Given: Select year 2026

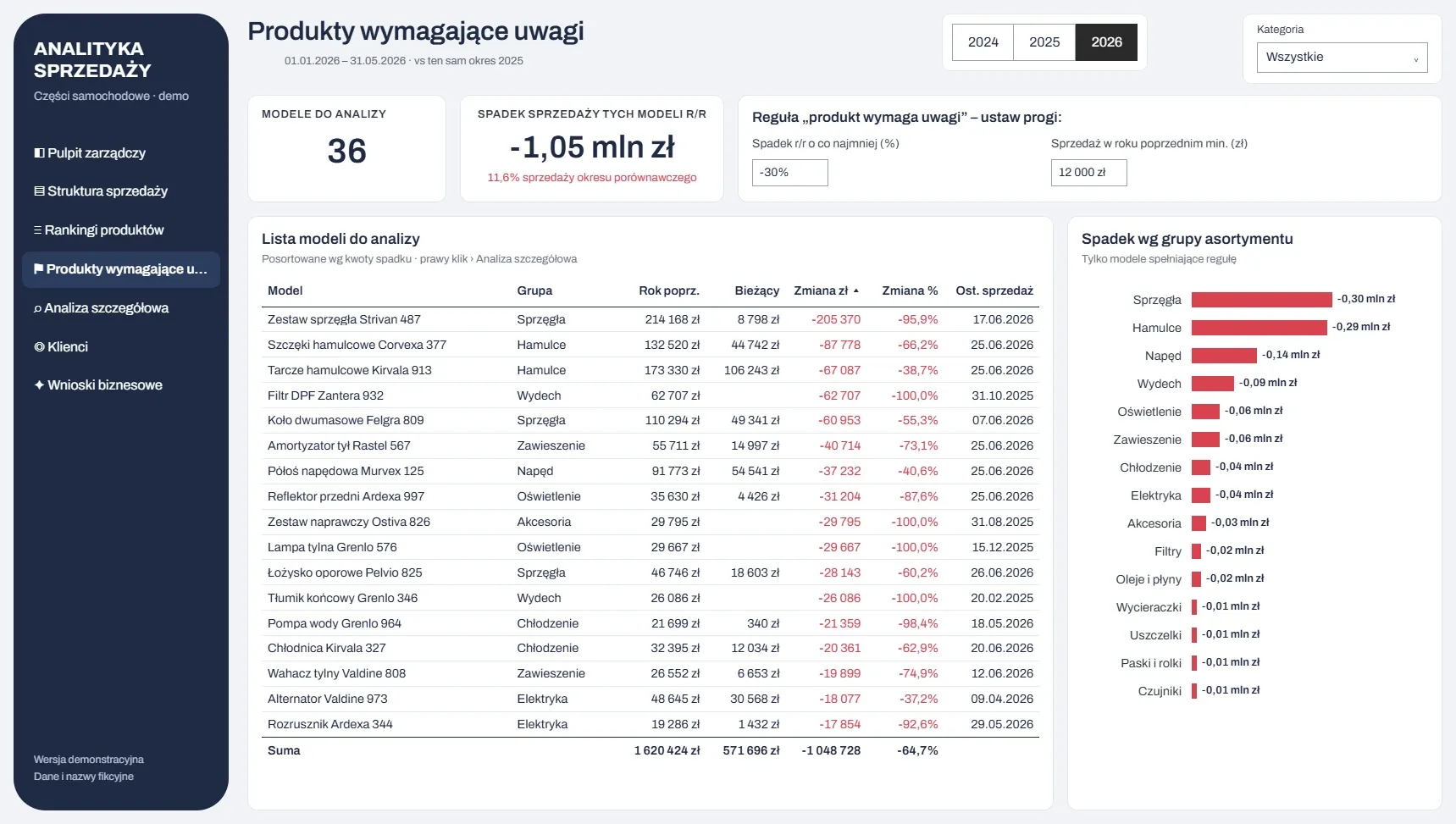Looking at the screenshot, I should click(1106, 42).
